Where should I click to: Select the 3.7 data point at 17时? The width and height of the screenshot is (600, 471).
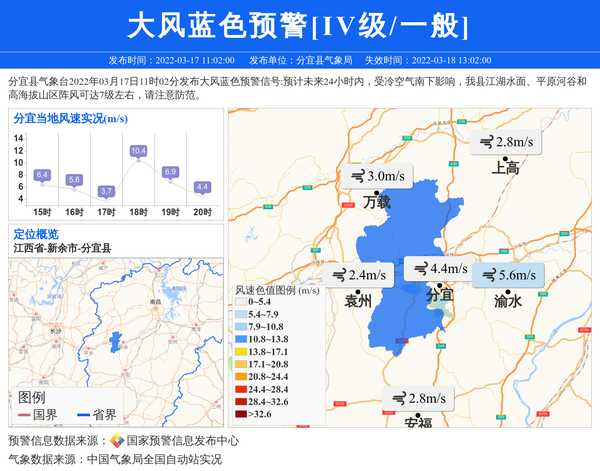pos(106,199)
